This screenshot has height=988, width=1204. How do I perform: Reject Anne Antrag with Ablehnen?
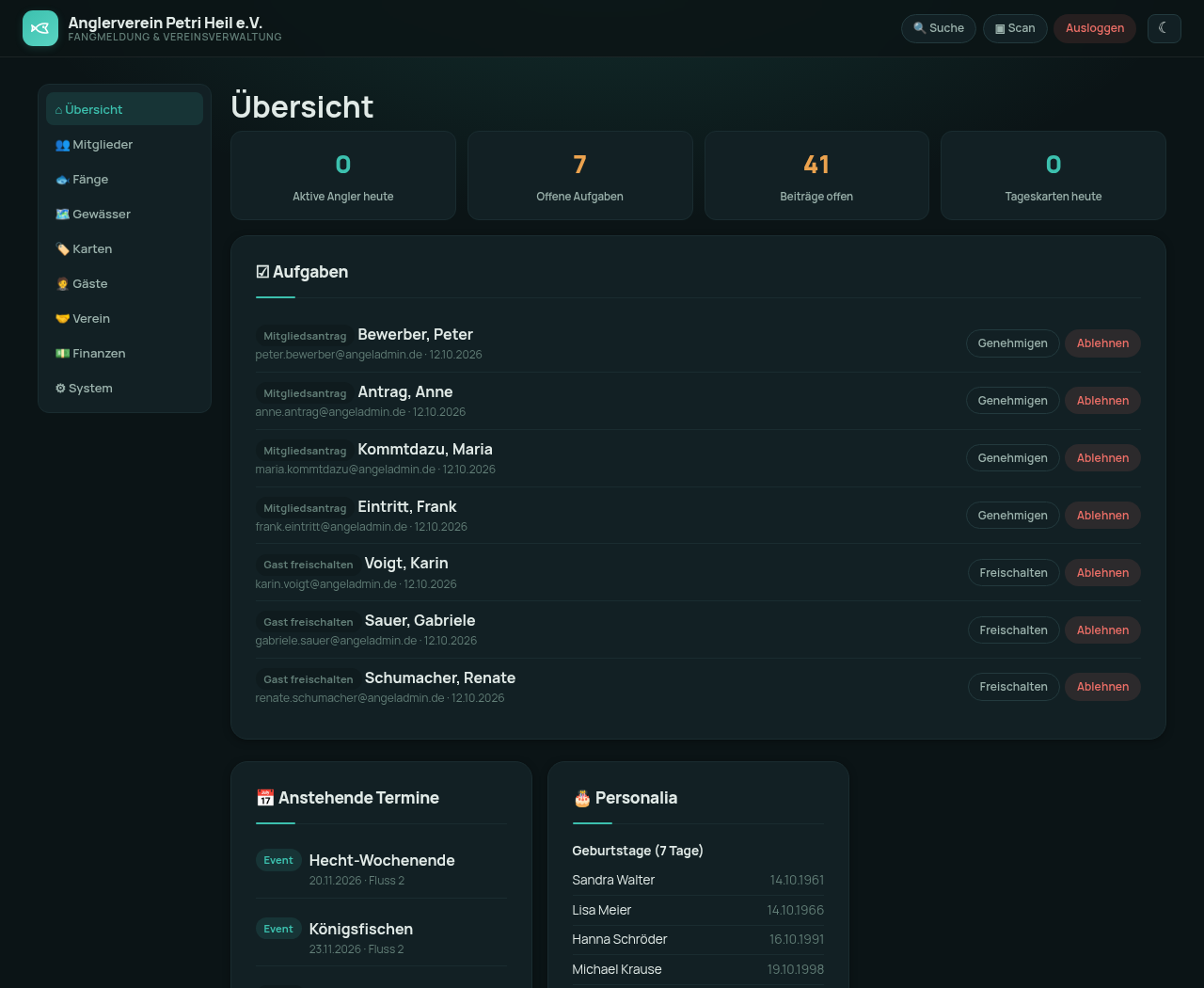point(1102,401)
